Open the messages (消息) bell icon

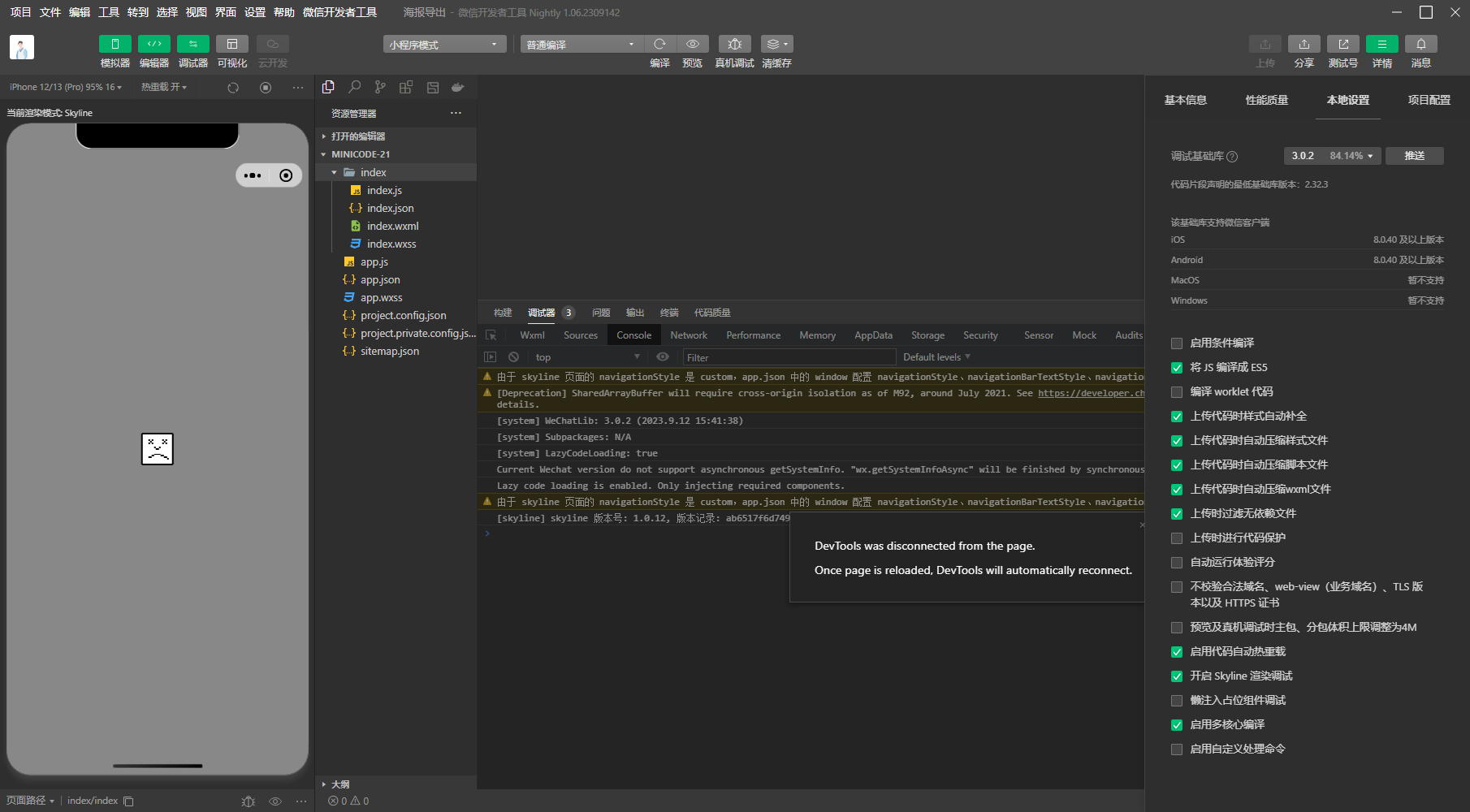[x=1421, y=44]
